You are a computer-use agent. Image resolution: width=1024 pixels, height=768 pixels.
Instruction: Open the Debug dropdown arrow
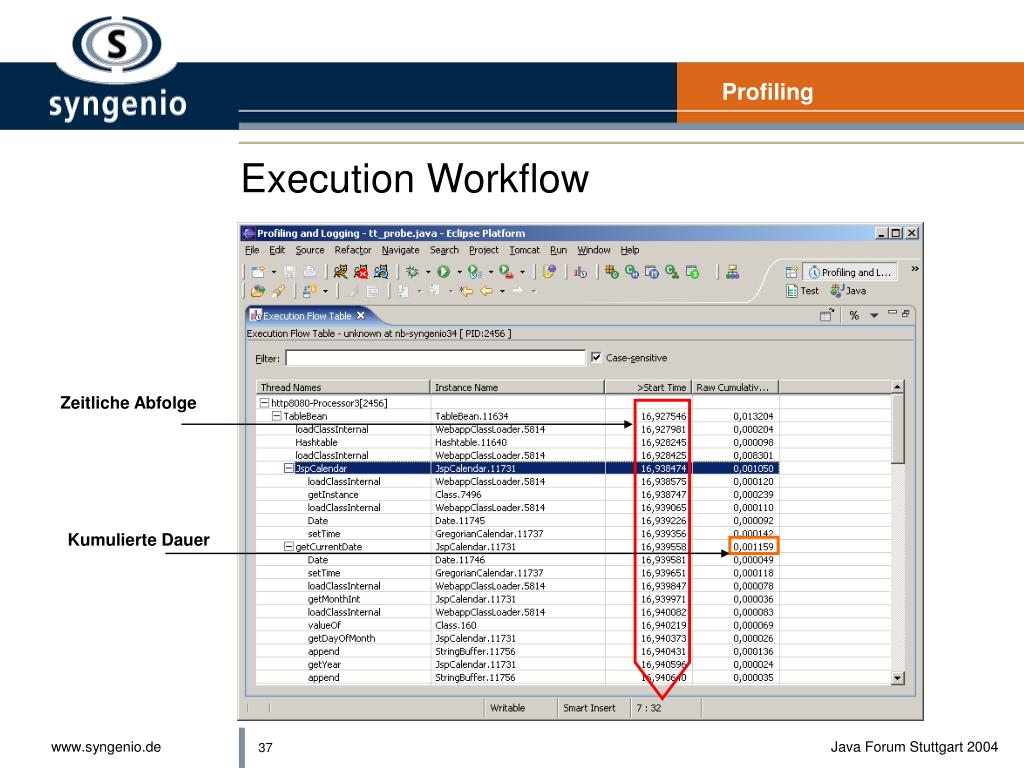428,272
